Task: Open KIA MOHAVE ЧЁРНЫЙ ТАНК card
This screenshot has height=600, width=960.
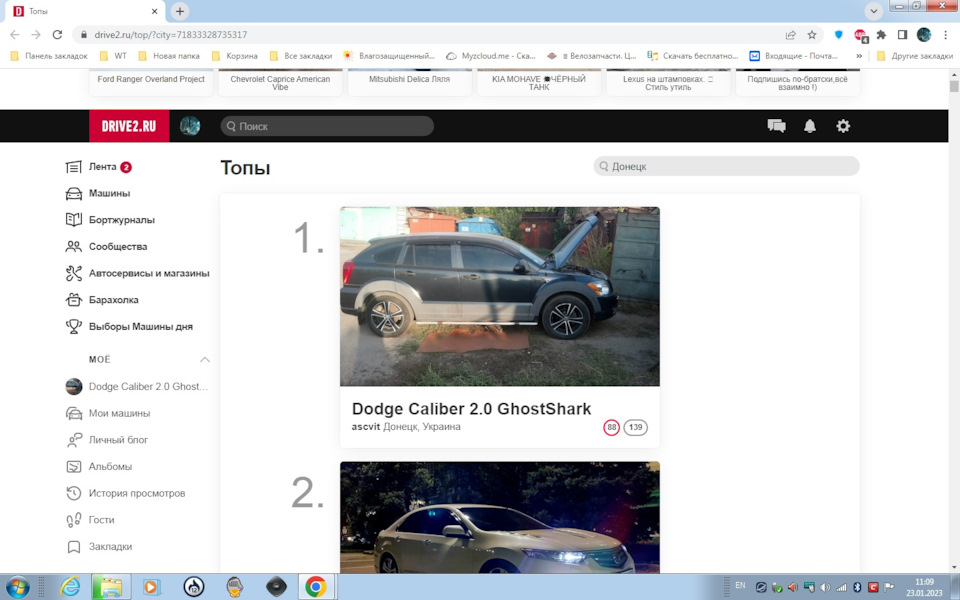Action: (x=539, y=82)
